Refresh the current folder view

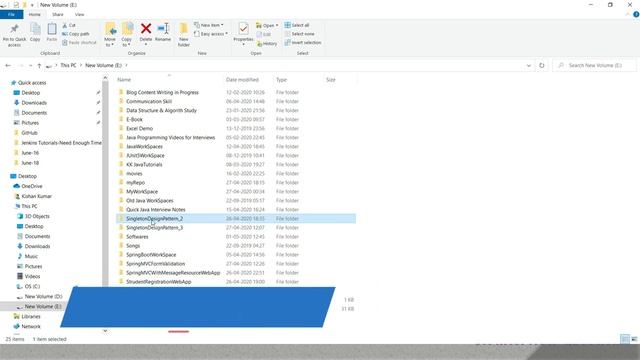tap(542, 65)
